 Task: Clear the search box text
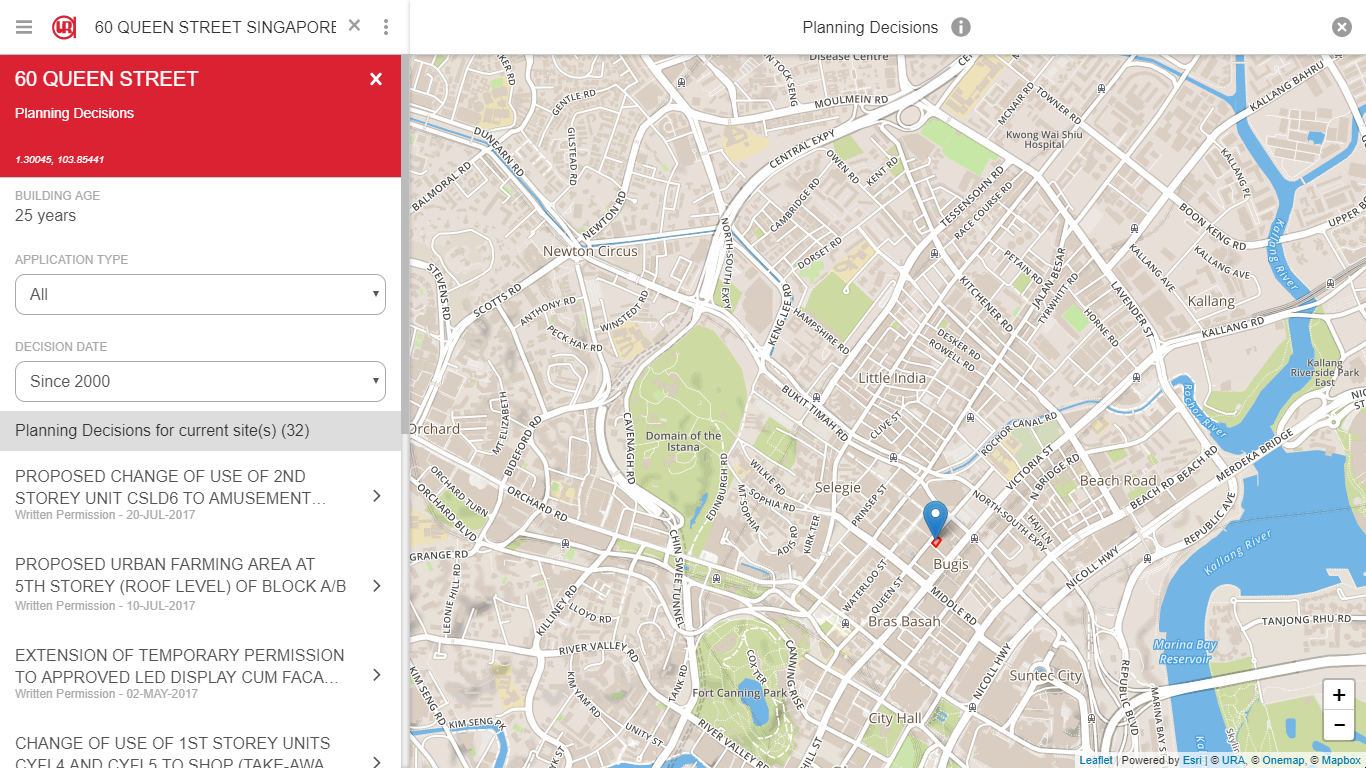click(354, 26)
